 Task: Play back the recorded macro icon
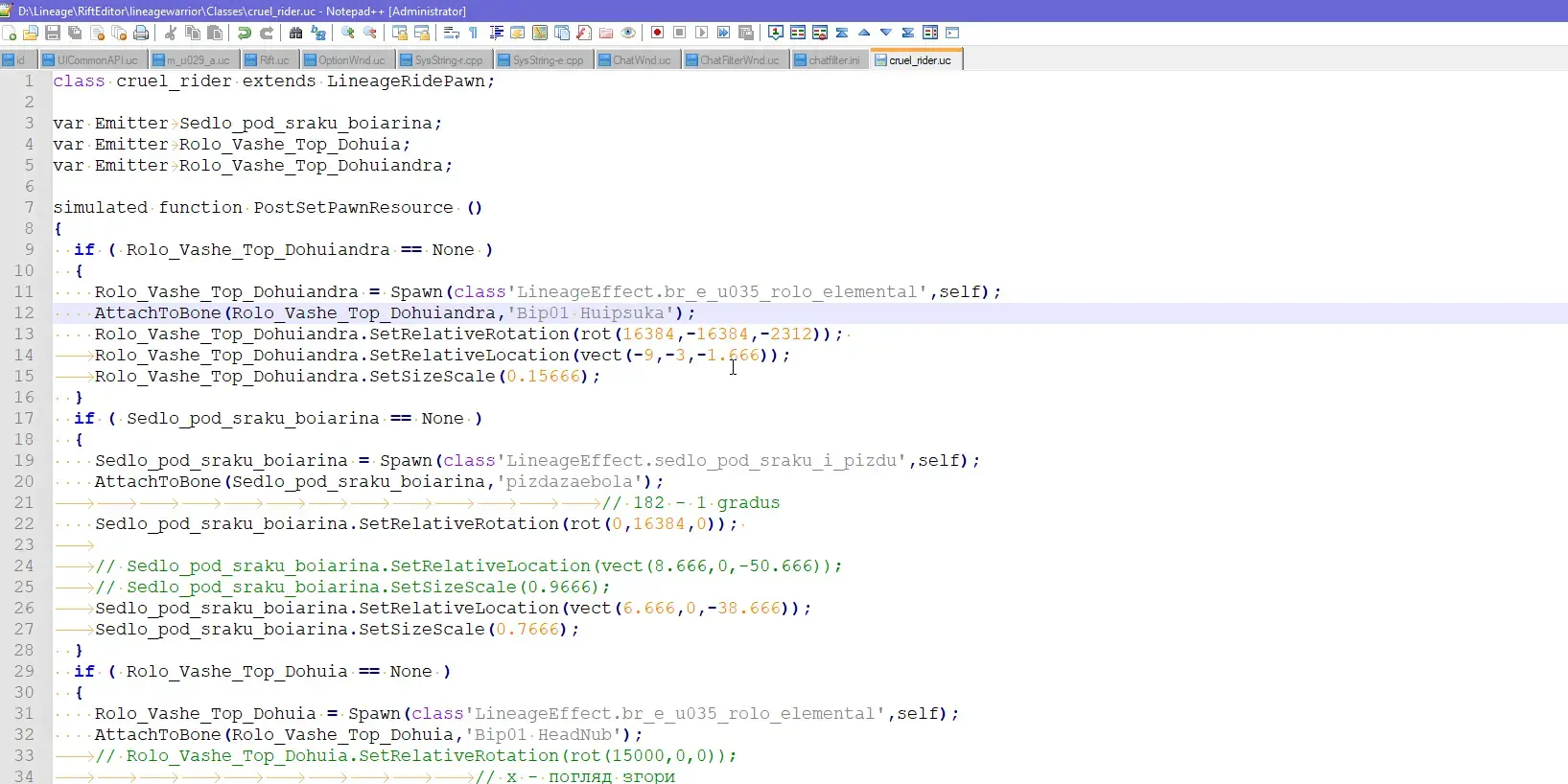(702, 33)
